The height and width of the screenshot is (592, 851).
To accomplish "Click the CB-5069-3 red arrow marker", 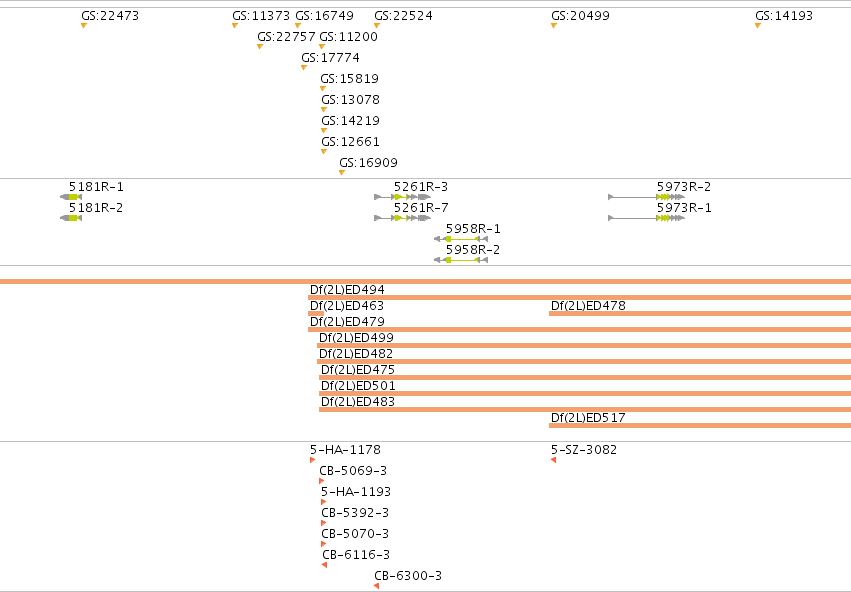I will coord(321,481).
